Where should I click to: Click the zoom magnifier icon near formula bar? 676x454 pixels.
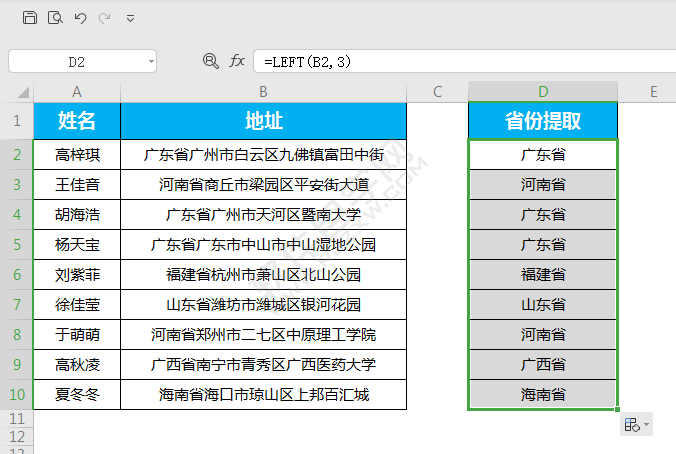(x=210, y=61)
